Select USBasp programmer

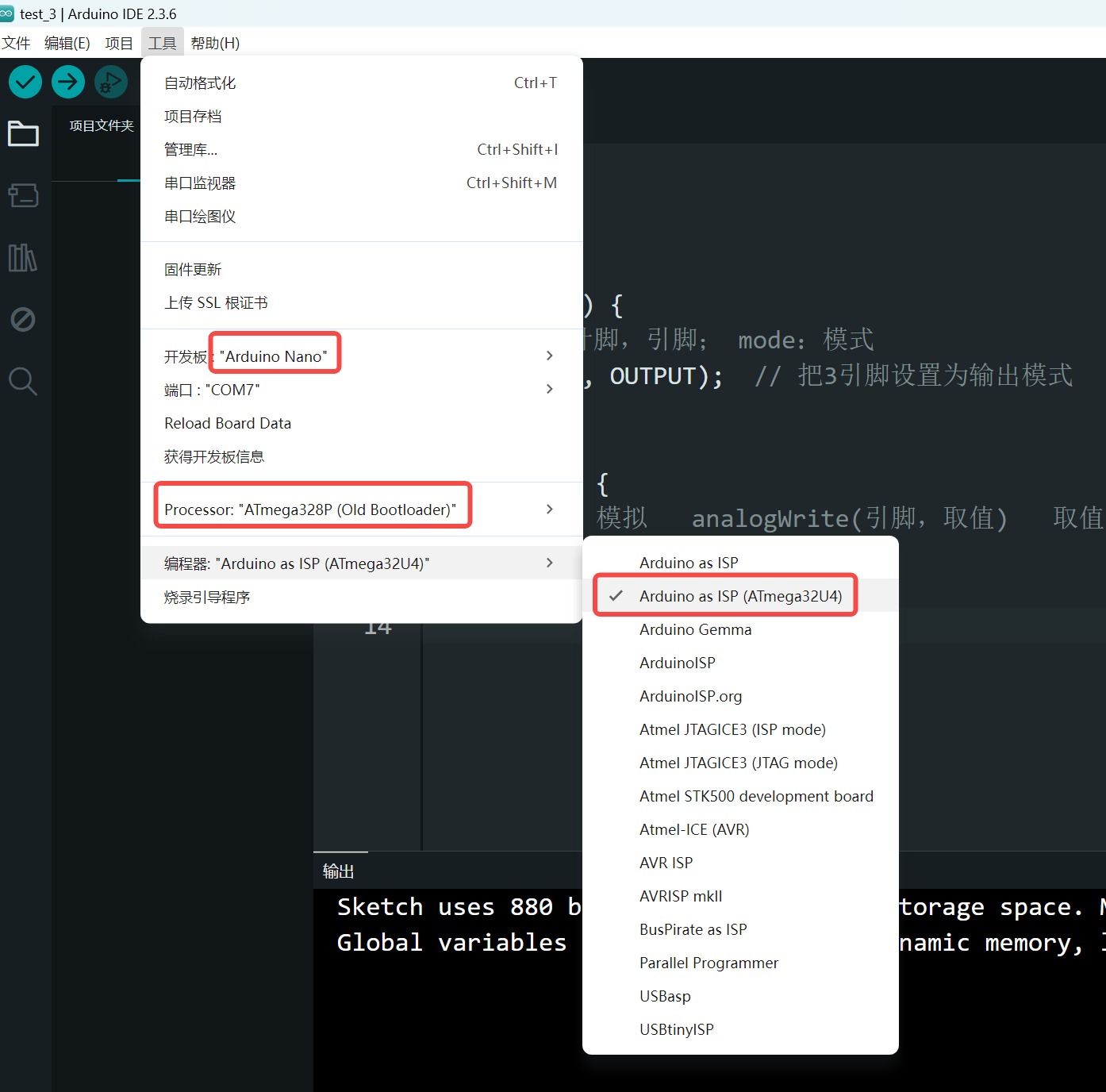[x=740, y=996]
